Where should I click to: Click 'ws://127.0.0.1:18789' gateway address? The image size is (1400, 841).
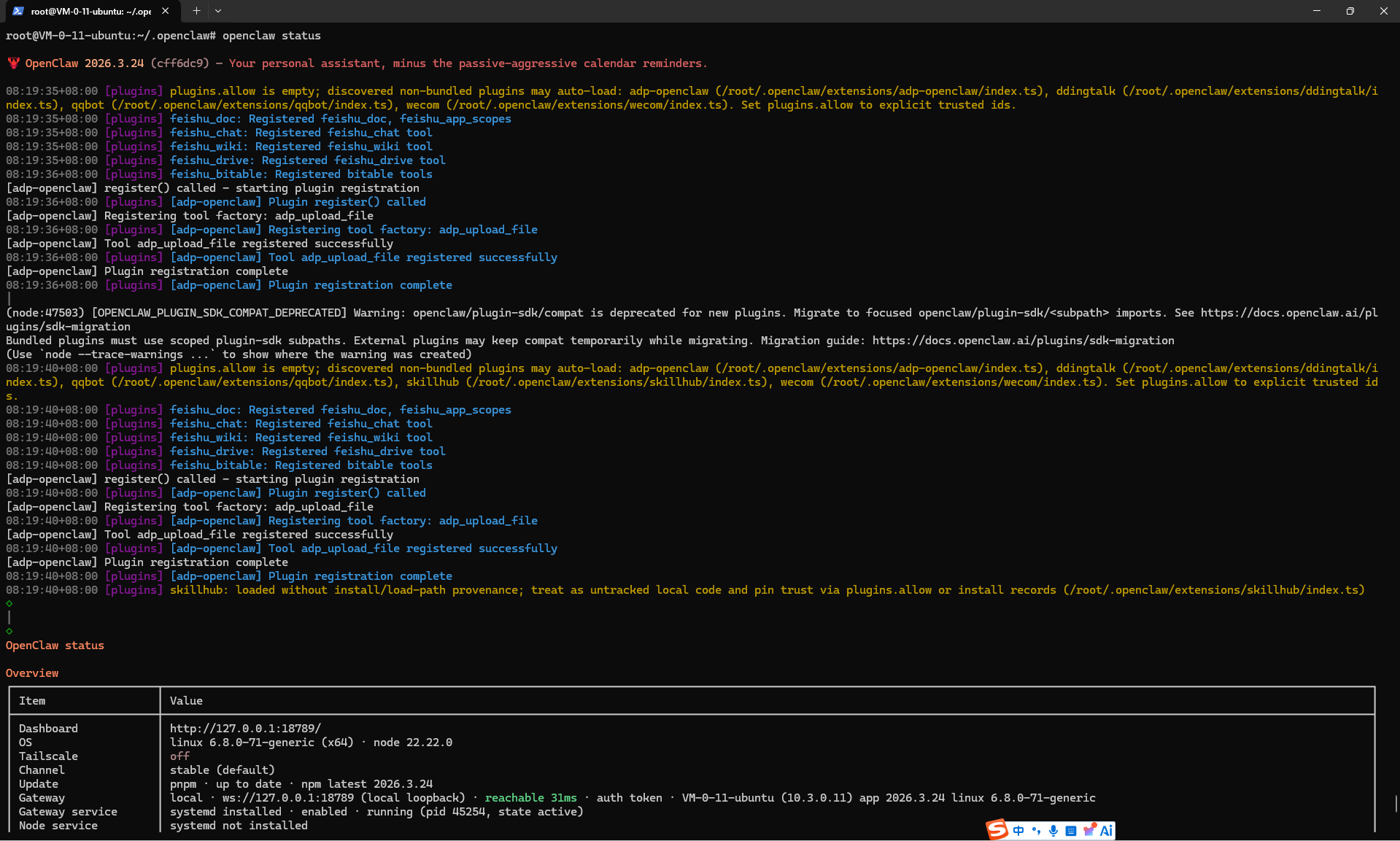tap(288, 798)
